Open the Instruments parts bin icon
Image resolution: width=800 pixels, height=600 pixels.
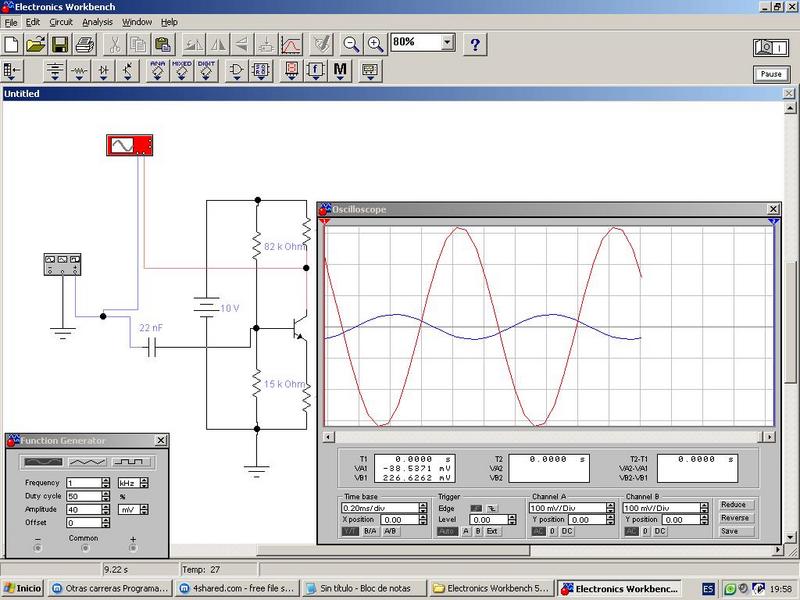(x=369, y=71)
